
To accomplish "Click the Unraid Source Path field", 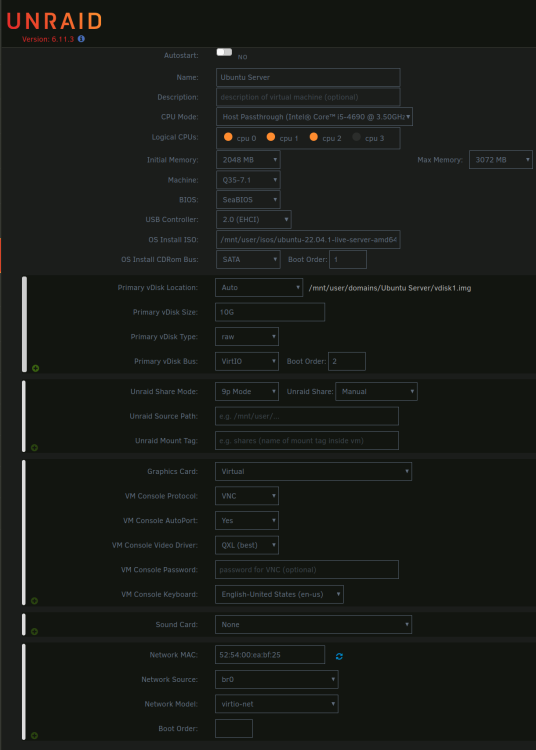I will coord(306,416).
